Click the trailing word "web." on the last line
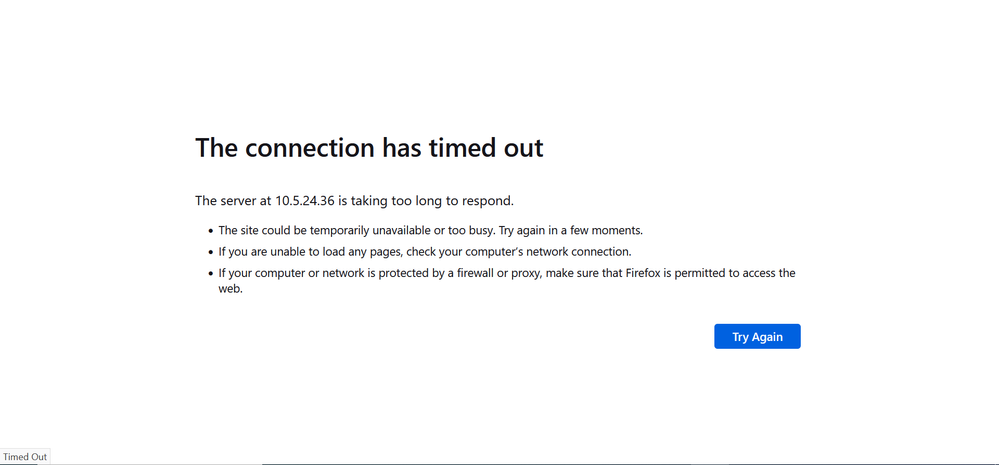 231,290
